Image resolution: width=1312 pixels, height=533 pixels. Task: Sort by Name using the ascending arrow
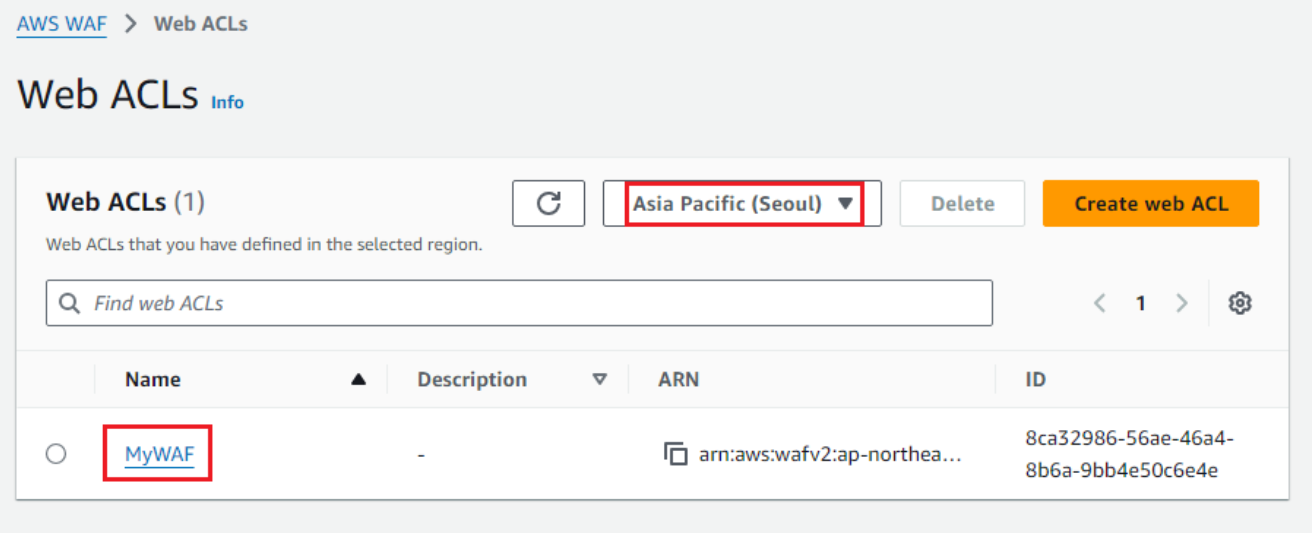359,380
